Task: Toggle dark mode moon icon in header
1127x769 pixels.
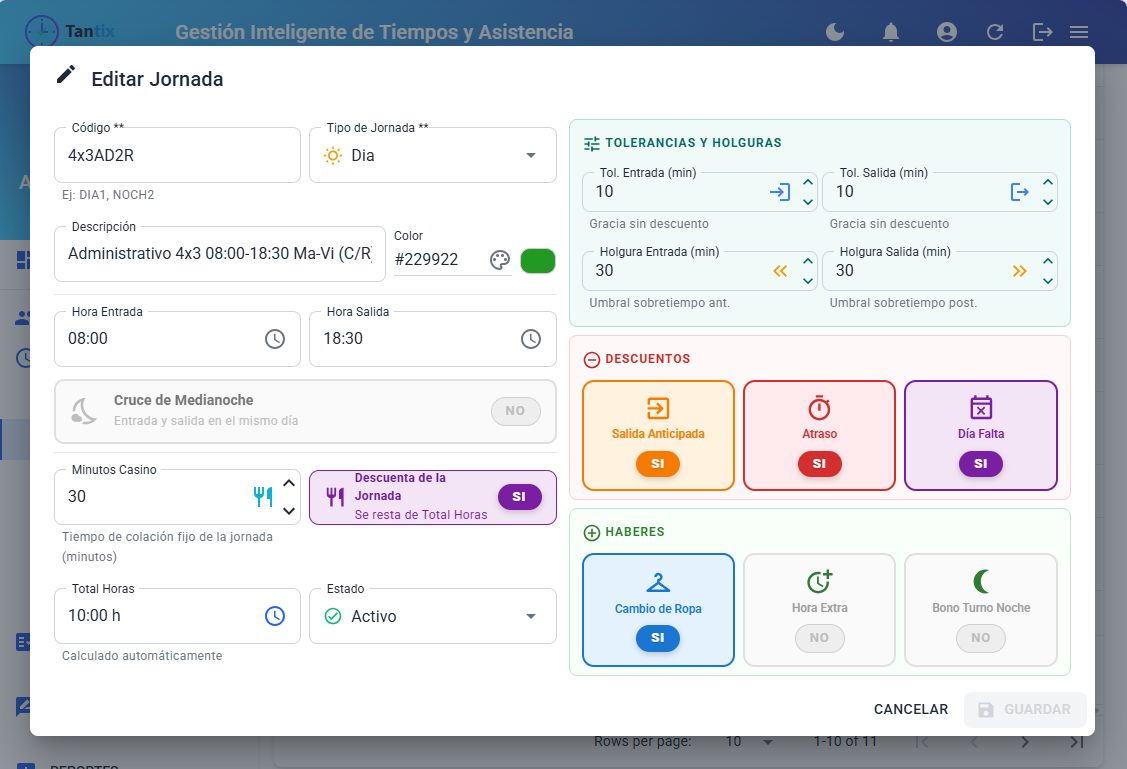Action: pyautogui.click(x=834, y=32)
